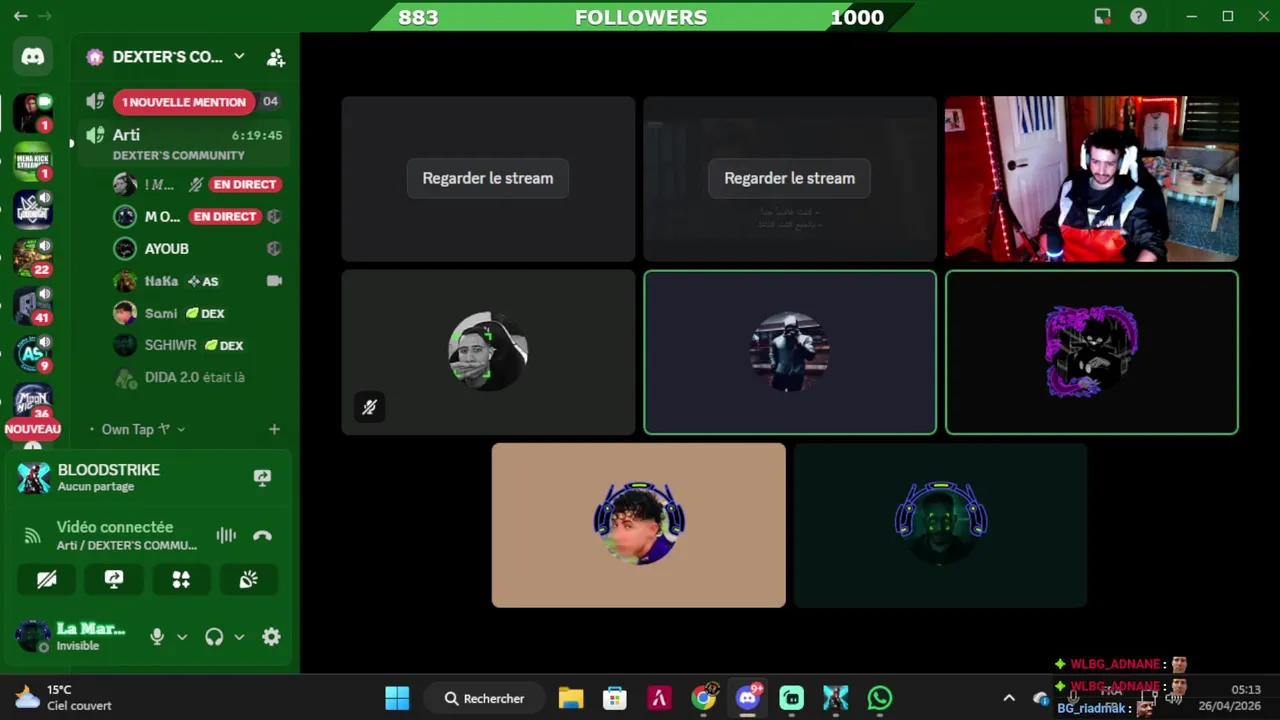The image size is (1280, 720).
Task: Jump to the 1 NOUVELLE MENTION pill
Action: tap(184, 101)
